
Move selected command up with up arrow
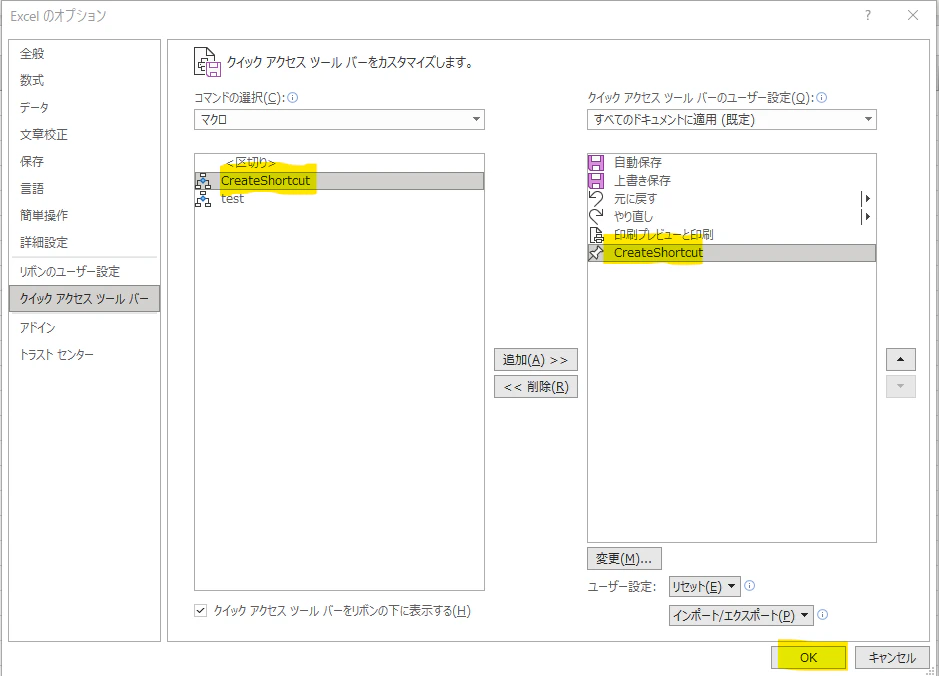click(x=900, y=359)
